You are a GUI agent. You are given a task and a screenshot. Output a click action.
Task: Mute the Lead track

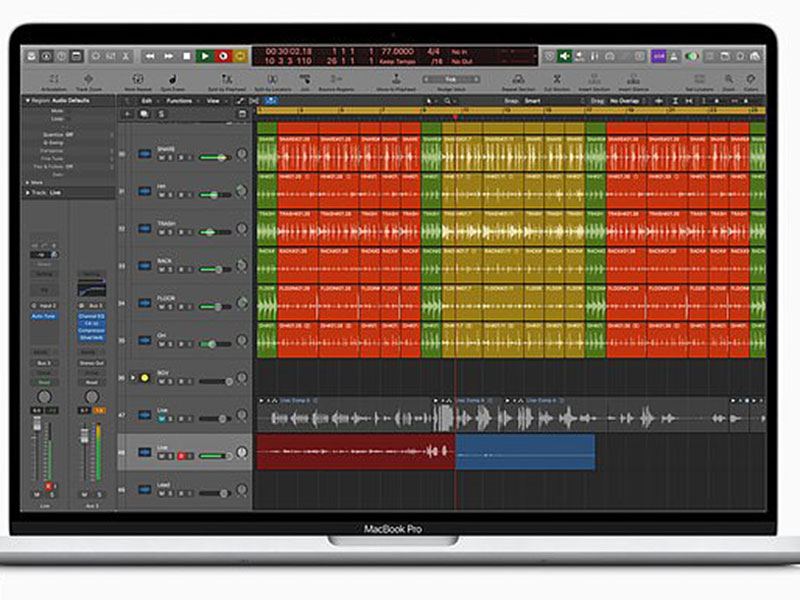pos(162,493)
